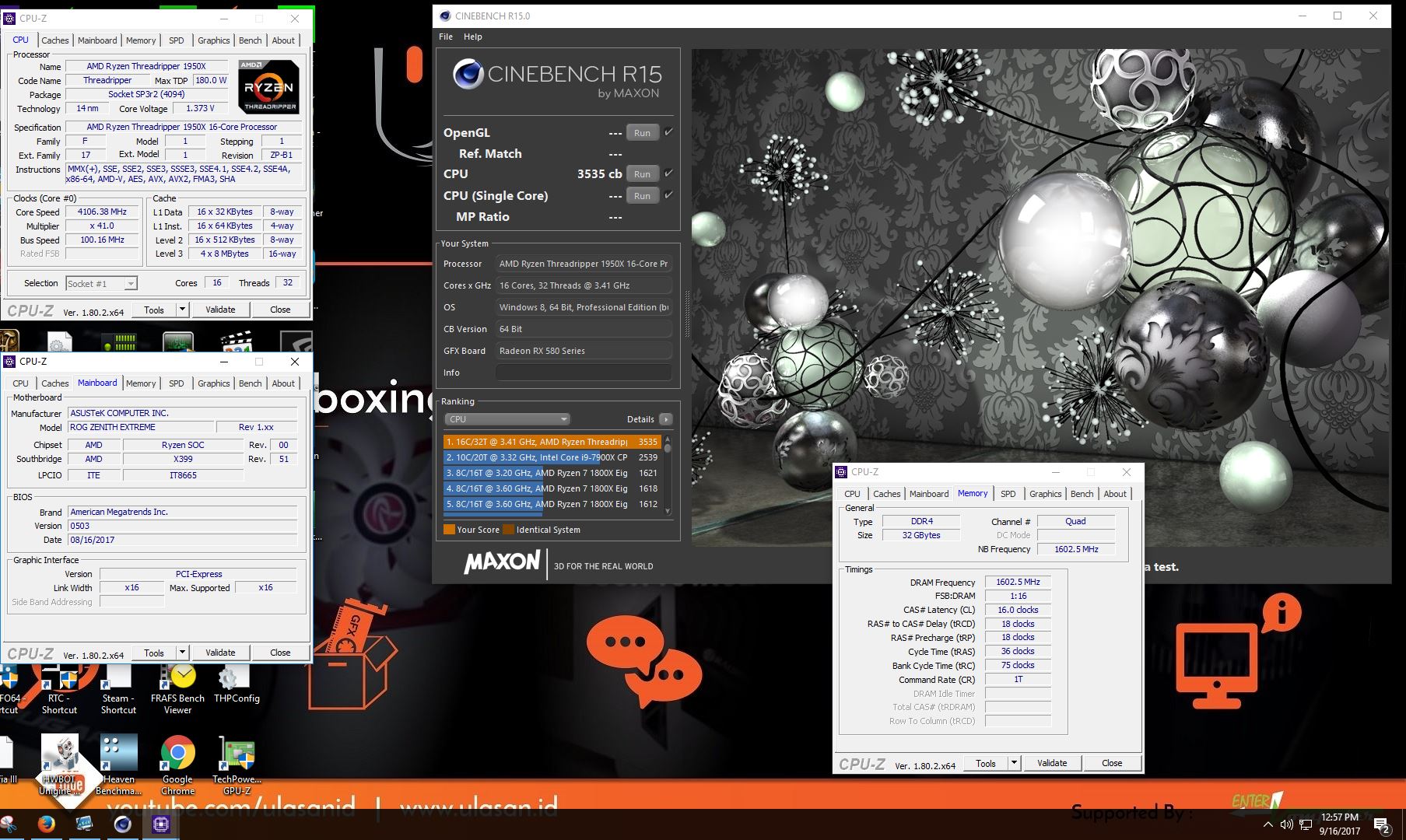This screenshot has width=1406, height=840.
Task: Click Validate in top CPU-Z window
Action: pos(220,310)
